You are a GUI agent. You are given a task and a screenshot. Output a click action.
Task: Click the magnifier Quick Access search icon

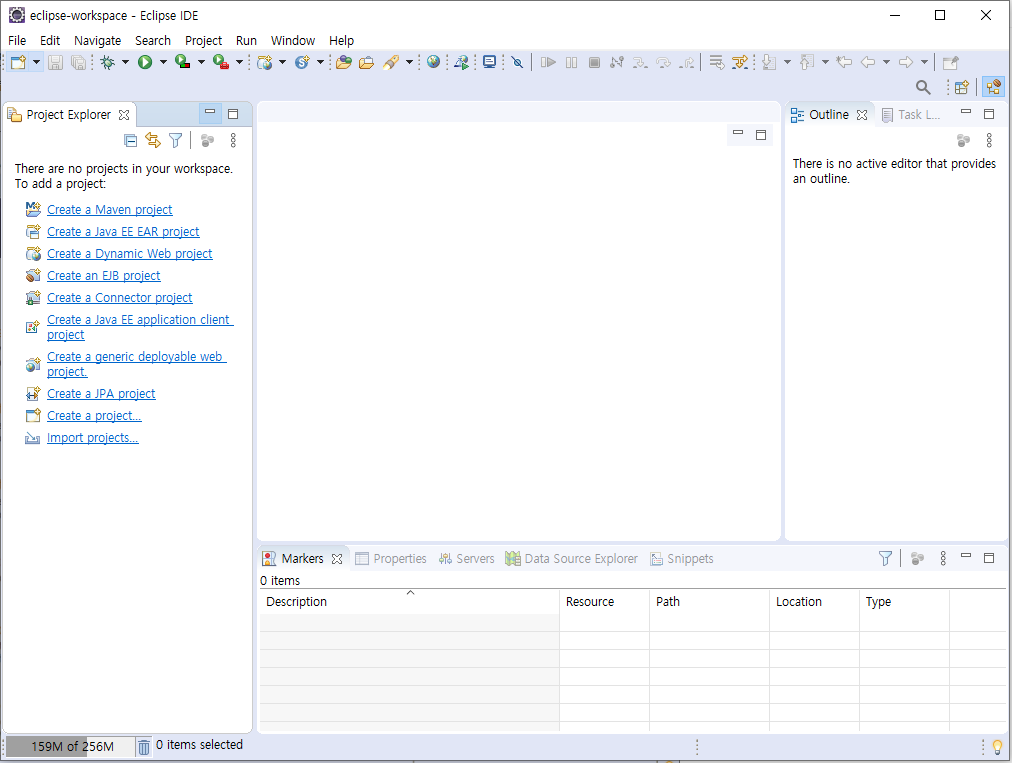pos(924,87)
